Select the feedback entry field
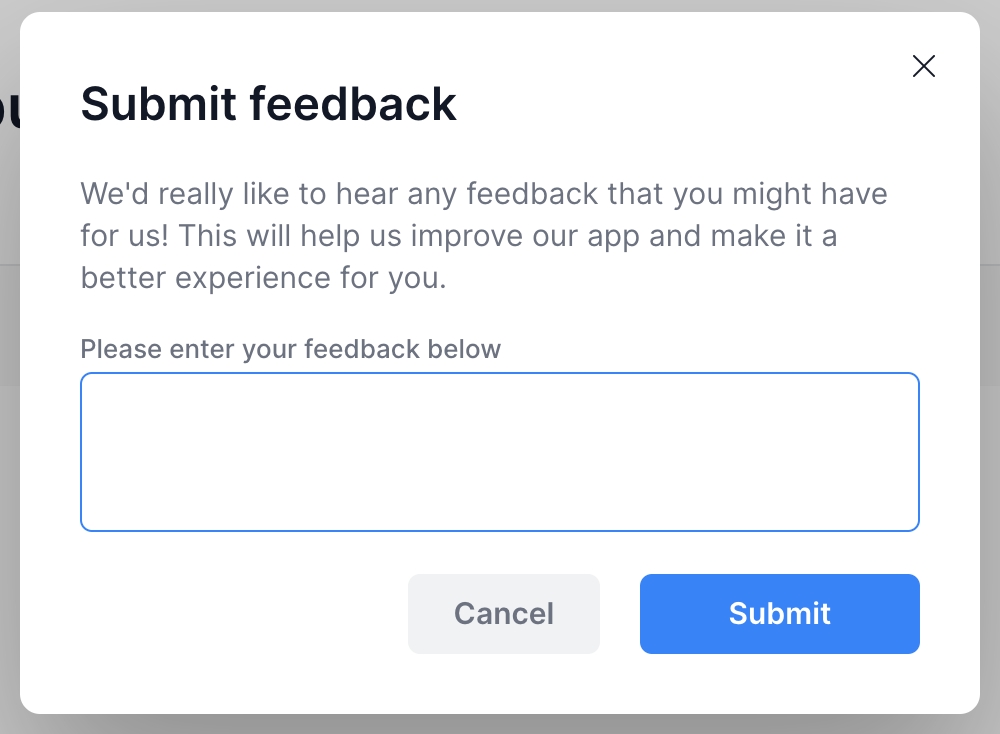This screenshot has height=734, width=1000. pyautogui.click(x=499, y=451)
